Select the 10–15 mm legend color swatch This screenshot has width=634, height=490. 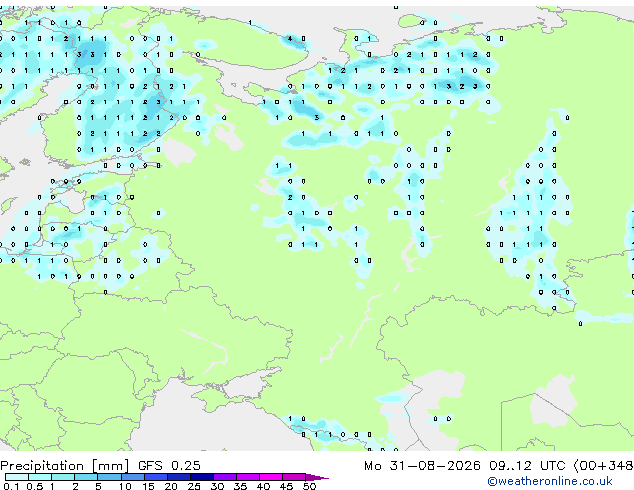132,477
